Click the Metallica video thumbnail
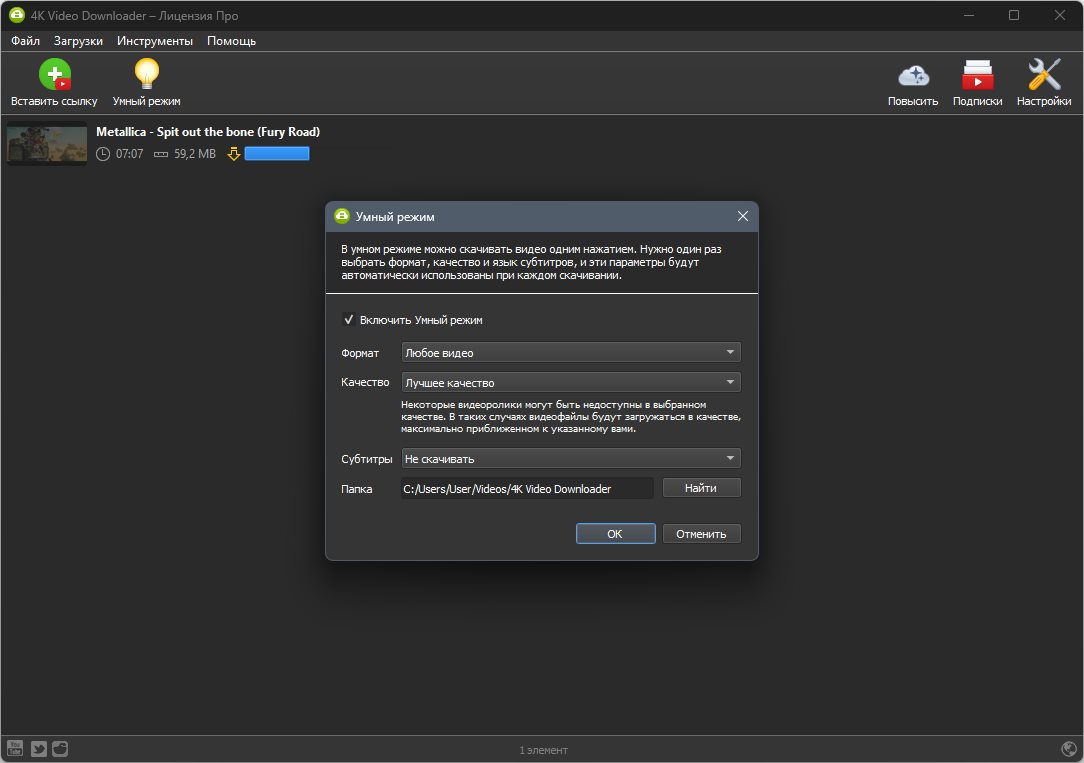Image resolution: width=1084 pixels, height=763 pixels. (47, 143)
